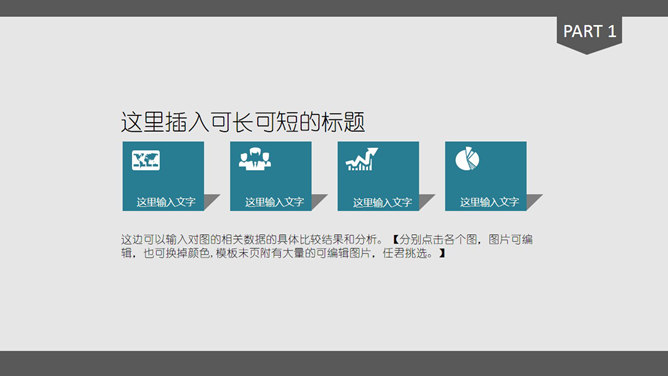Screen dimensions: 668x376
Task: Select 这里输入文字 under the pie chart icon
Action: click(489, 202)
